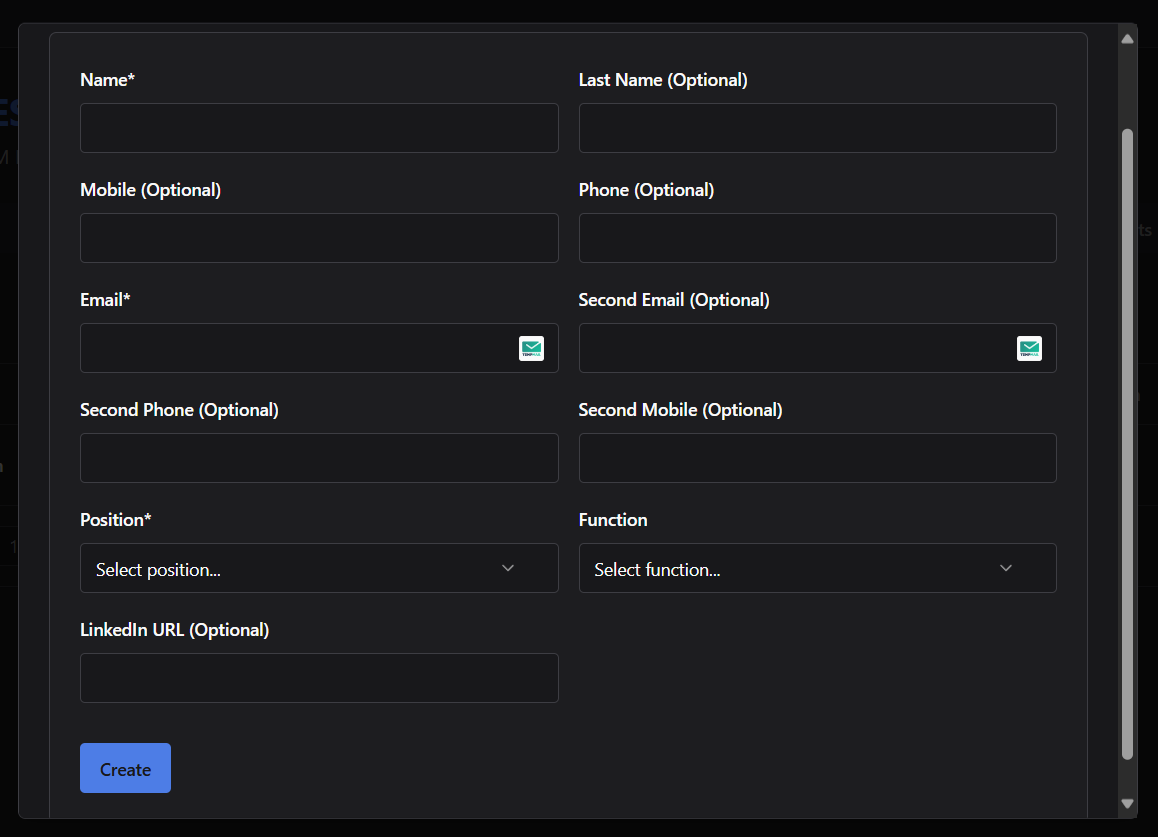The width and height of the screenshot is (1158, 837).
Task: Click inside the Second Email field
Action: [795, 348]
